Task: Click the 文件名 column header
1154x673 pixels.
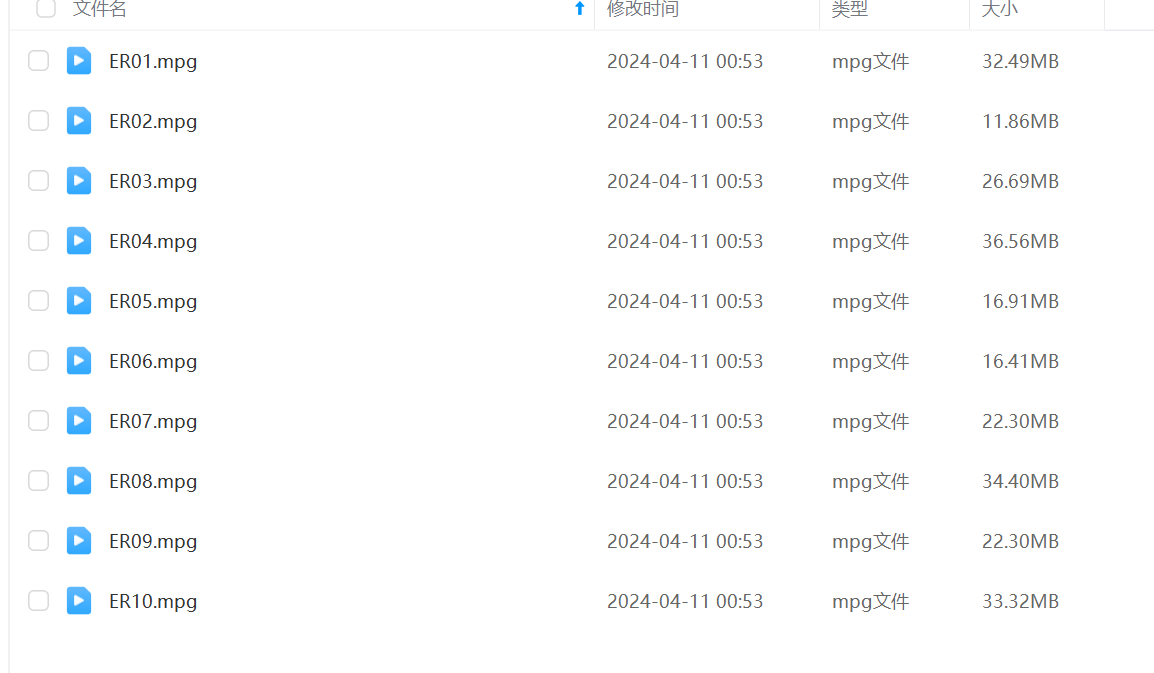Action: [99, 9]
